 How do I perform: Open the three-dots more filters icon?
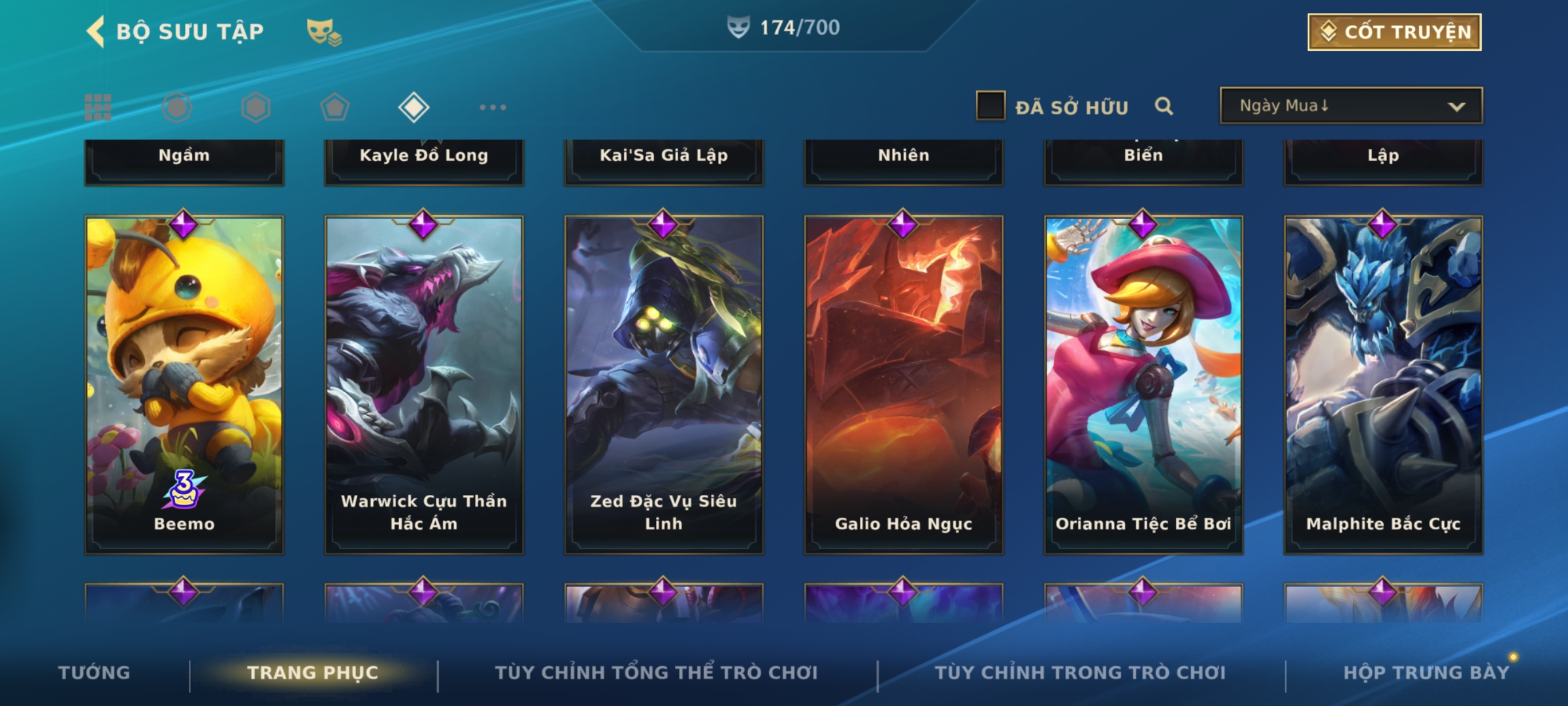click(493, 107)
